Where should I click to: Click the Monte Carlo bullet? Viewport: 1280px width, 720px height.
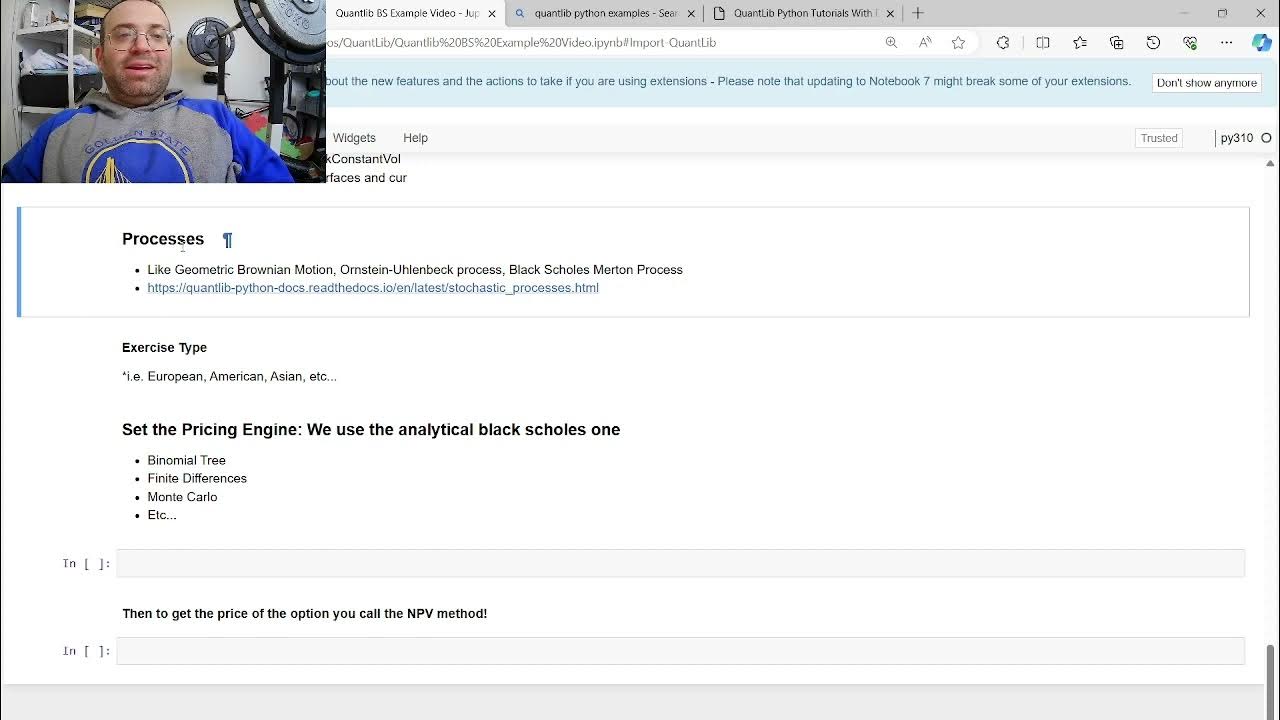pyautogui.click(x=182, y=497)
